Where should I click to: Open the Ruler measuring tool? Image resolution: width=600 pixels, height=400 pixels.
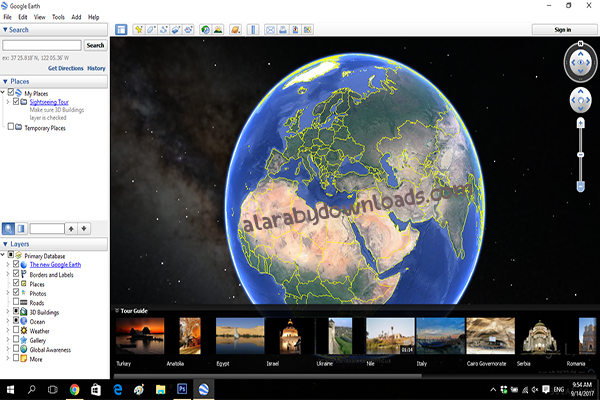[253, 29]
